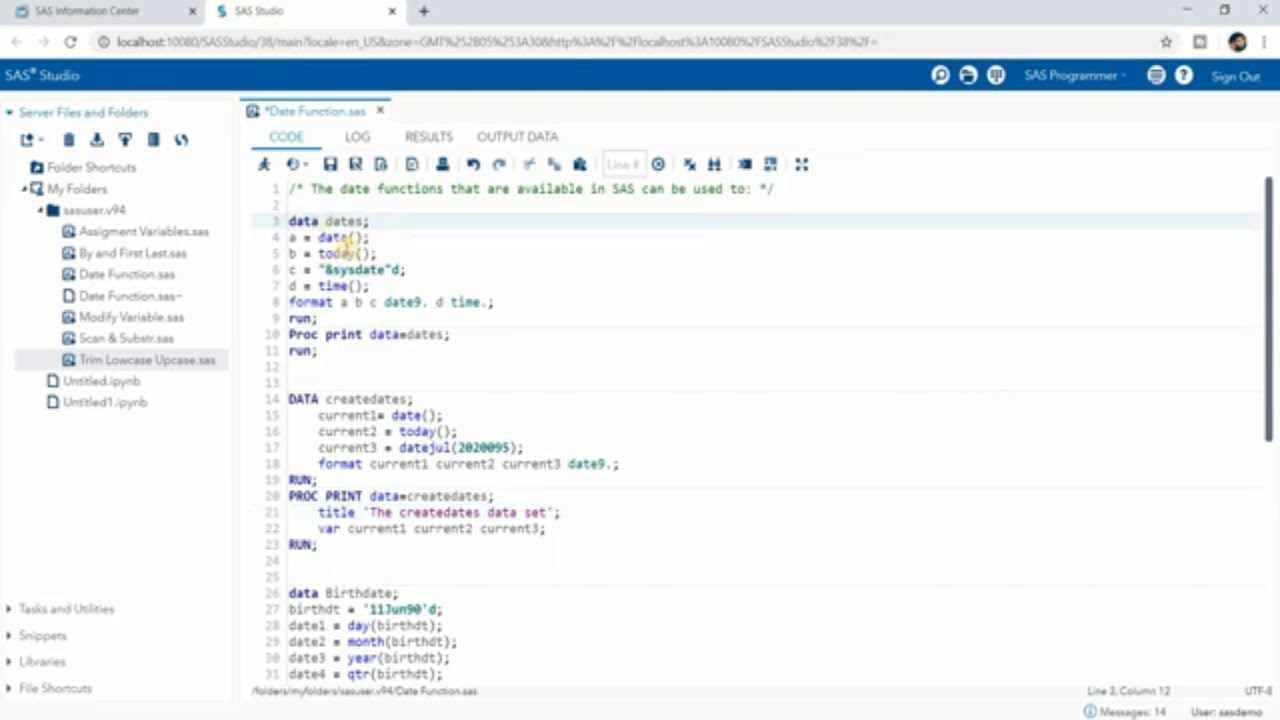Collapse the sasuser.v94 folder

pyautogui.click(x=41, y=210)
